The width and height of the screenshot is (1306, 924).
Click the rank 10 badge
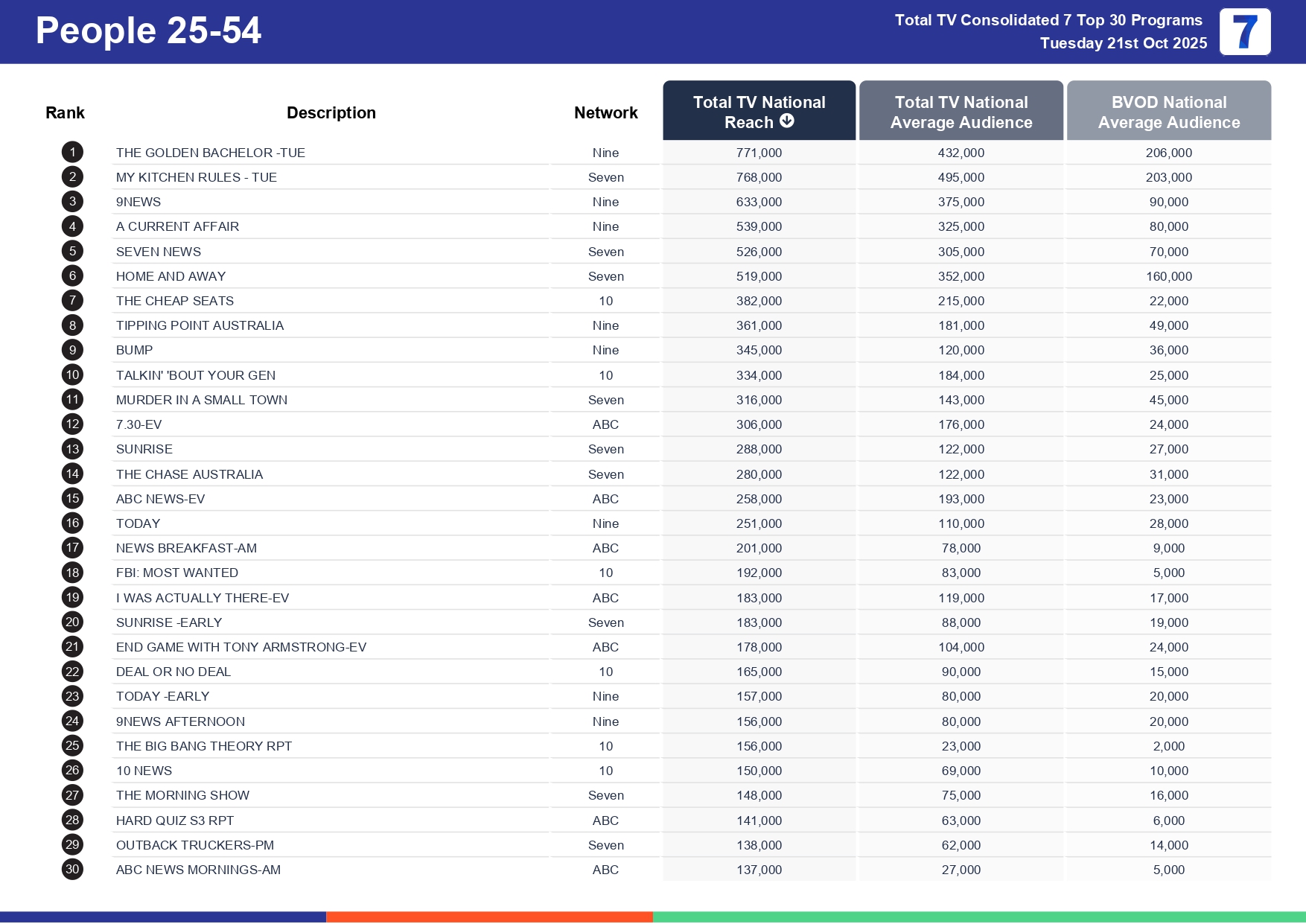click(x=71, y=375)
